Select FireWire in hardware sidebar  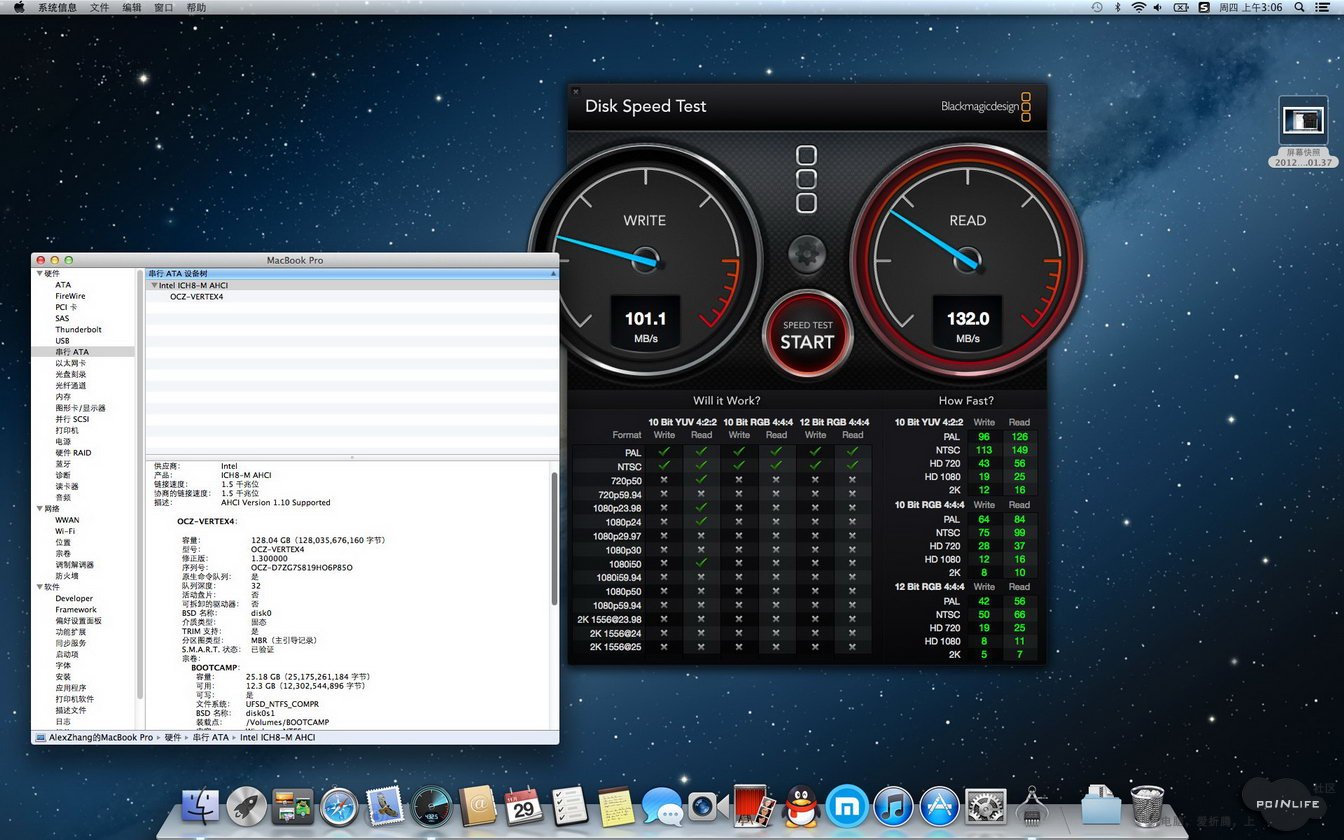[70, 296]
